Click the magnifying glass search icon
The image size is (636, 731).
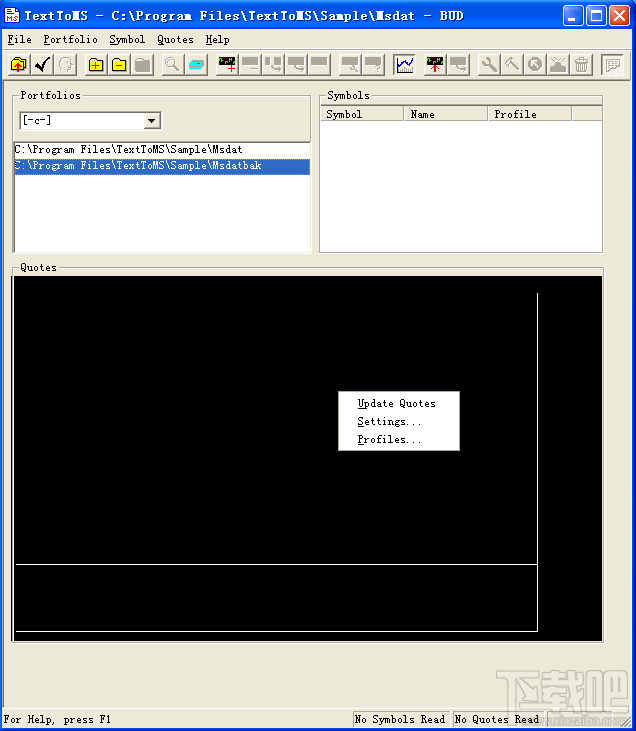pos(172,65)
